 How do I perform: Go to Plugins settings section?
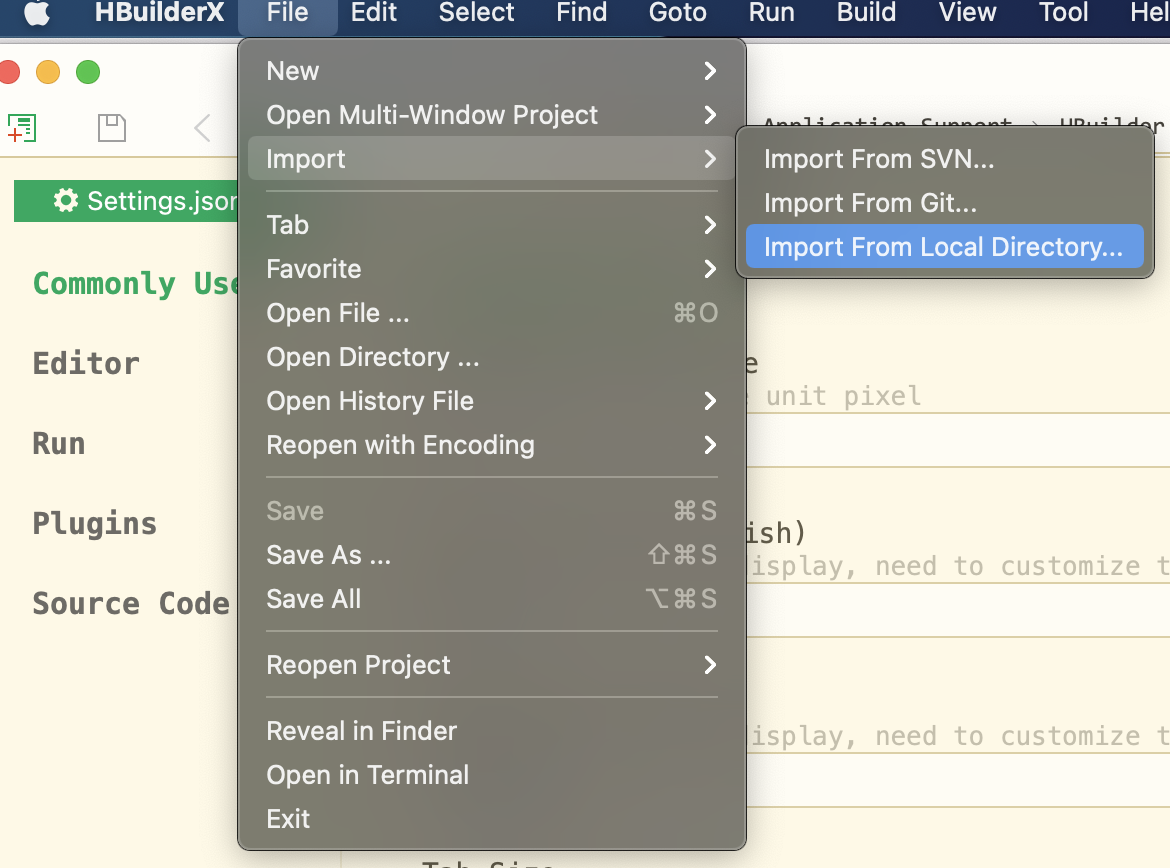tap(95, 523)
